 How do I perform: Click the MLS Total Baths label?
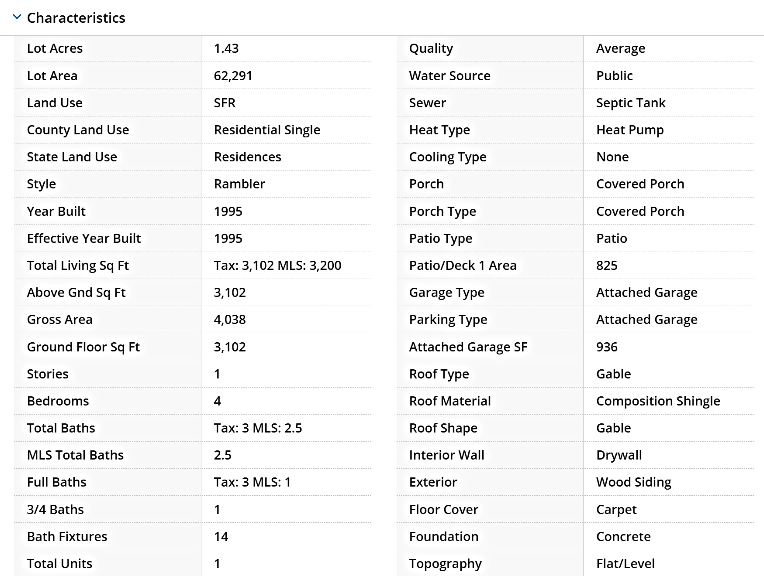(75, 455)
